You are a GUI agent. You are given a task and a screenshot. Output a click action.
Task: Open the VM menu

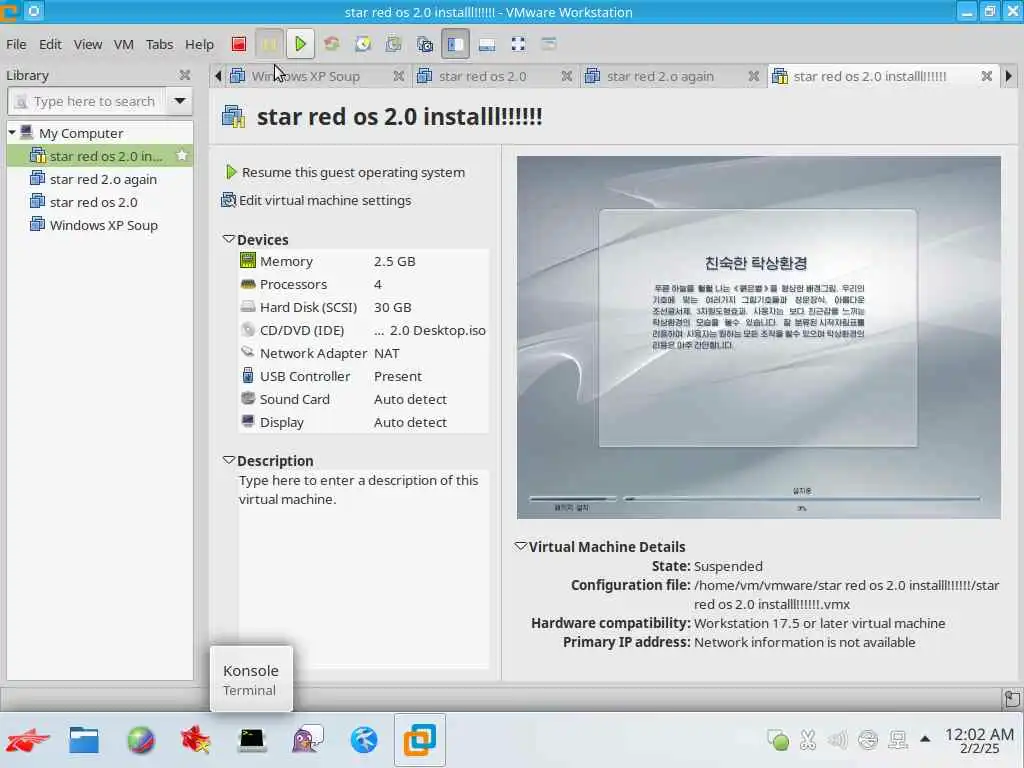point(123,44)
